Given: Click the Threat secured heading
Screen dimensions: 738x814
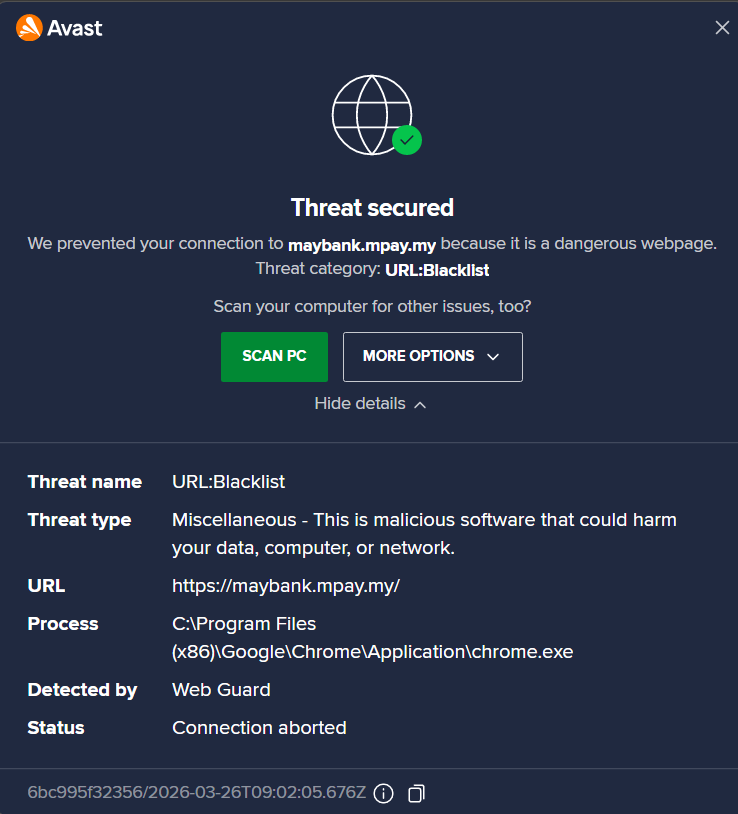Looking at the screenshot, I should 372,207.
